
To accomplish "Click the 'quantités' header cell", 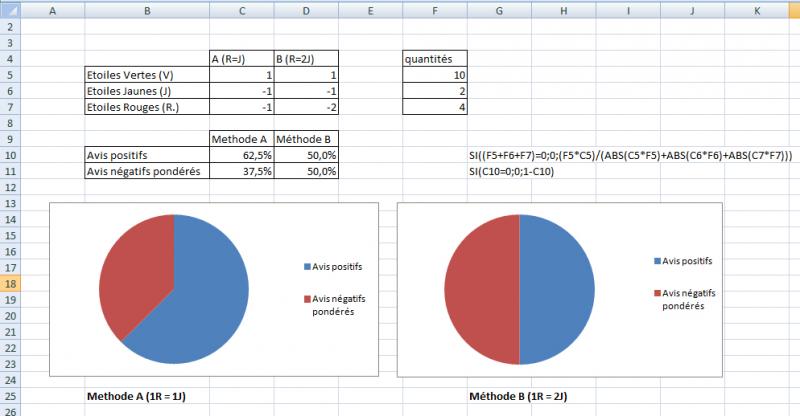I will click(x=434, y=59).
